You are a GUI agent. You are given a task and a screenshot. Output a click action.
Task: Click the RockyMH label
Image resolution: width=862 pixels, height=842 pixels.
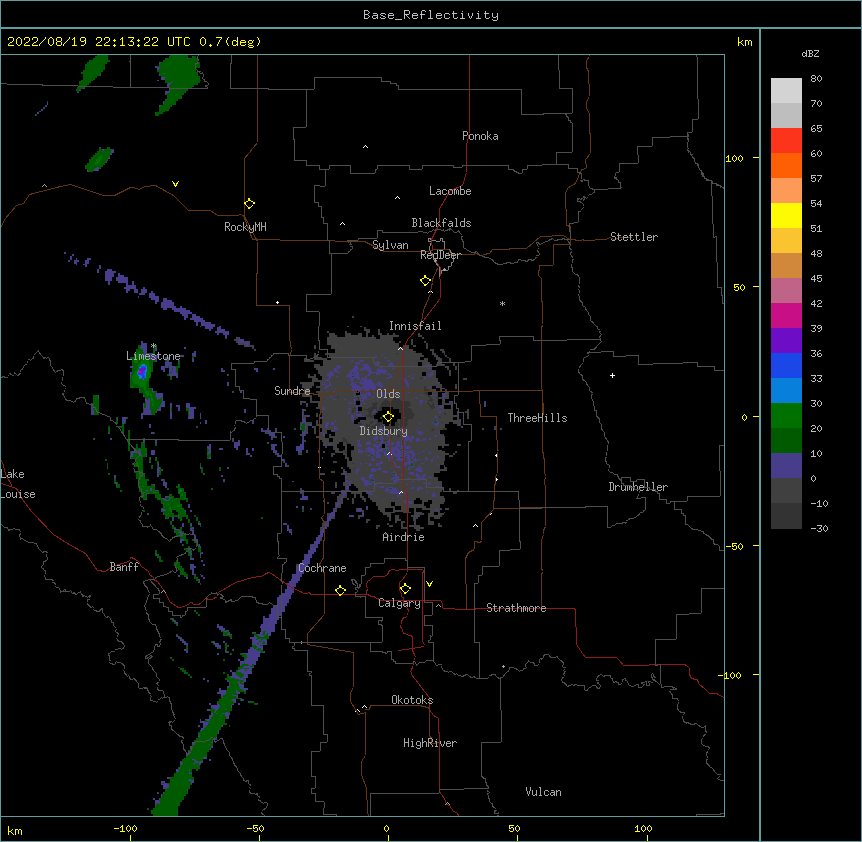[x=245, y=227]
